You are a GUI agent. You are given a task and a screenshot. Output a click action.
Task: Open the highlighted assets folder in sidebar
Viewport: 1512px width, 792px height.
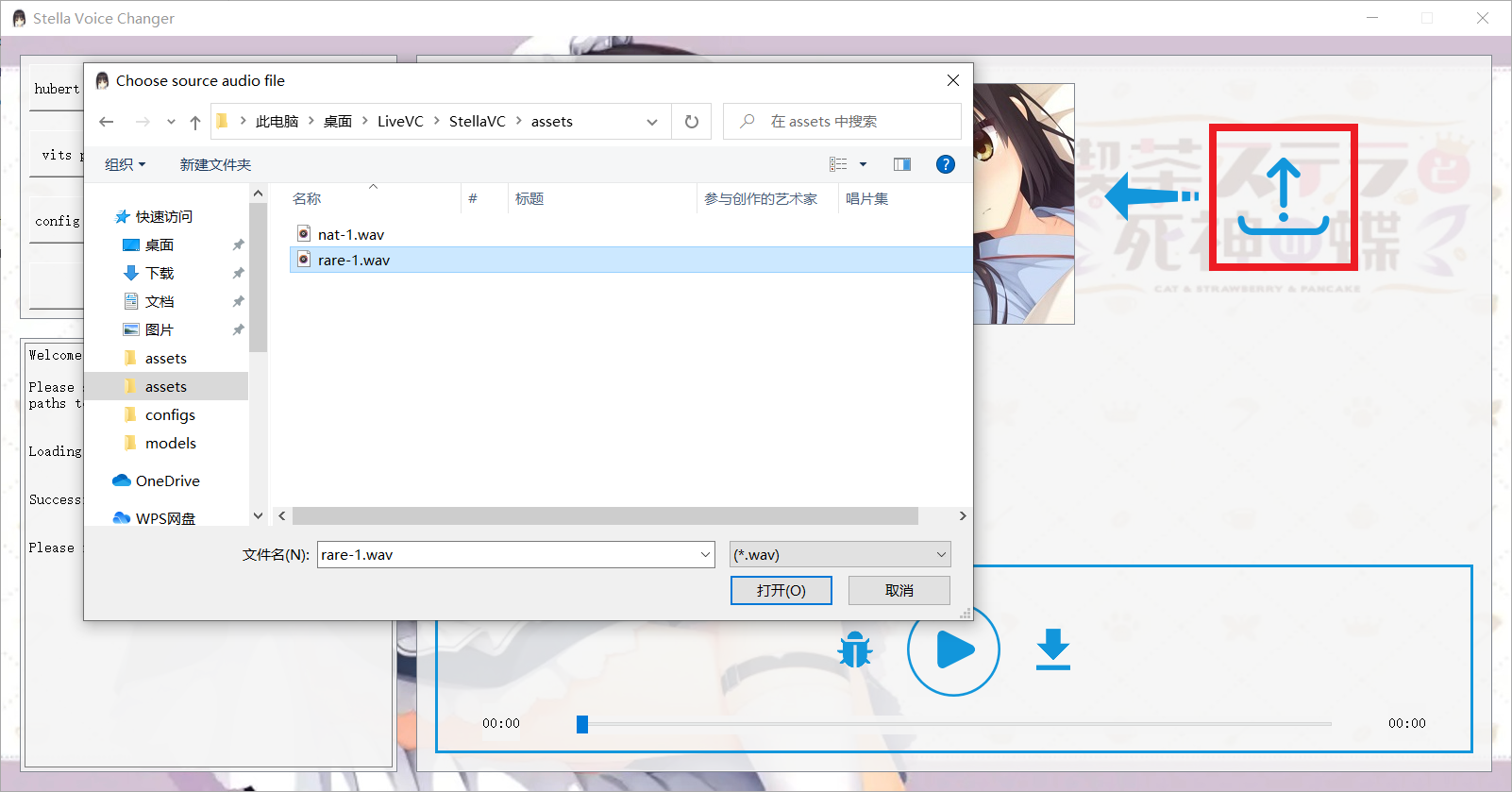pos(166,386)
